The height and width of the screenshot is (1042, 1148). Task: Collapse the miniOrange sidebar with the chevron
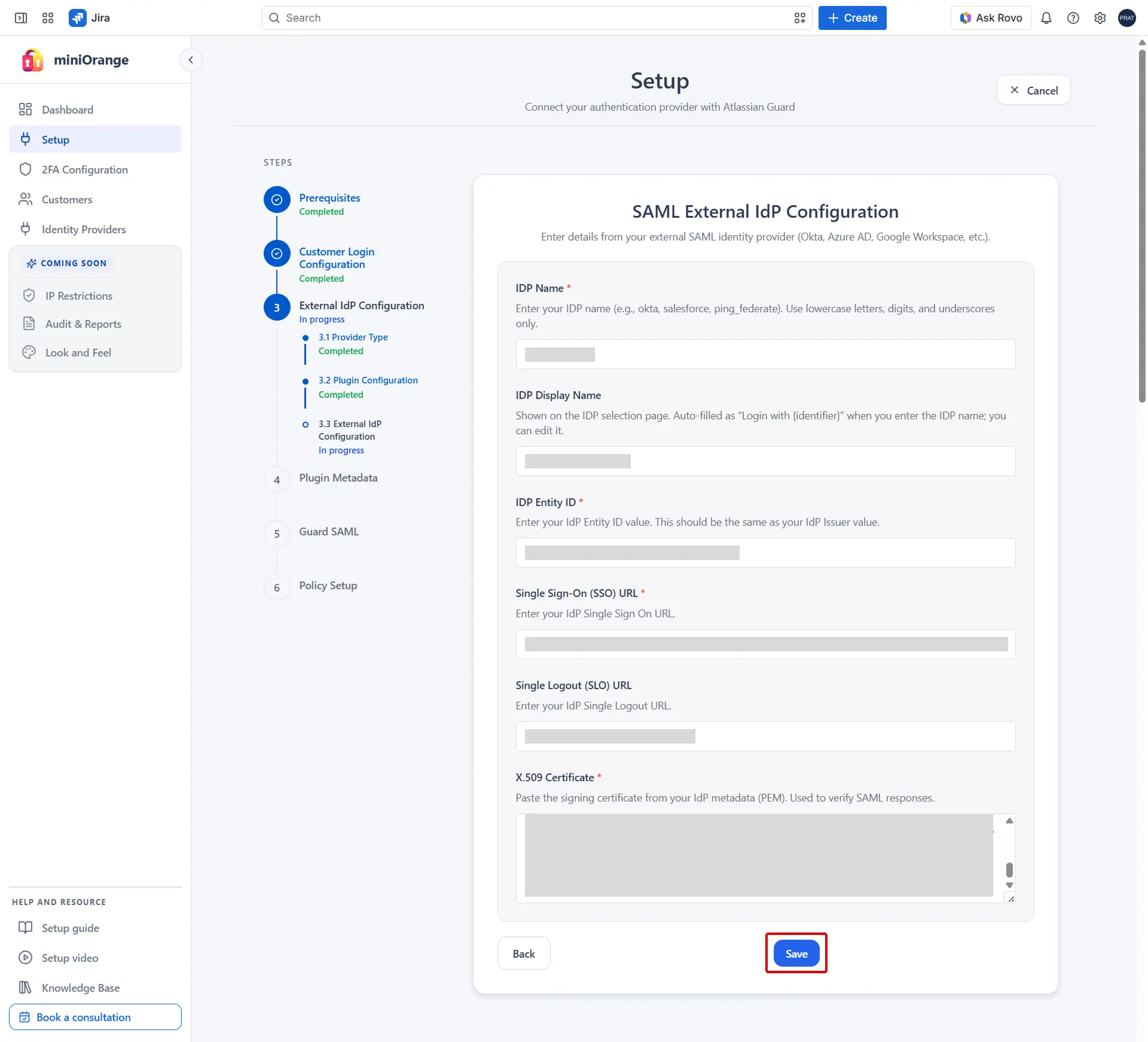click(x=191, y=60)
